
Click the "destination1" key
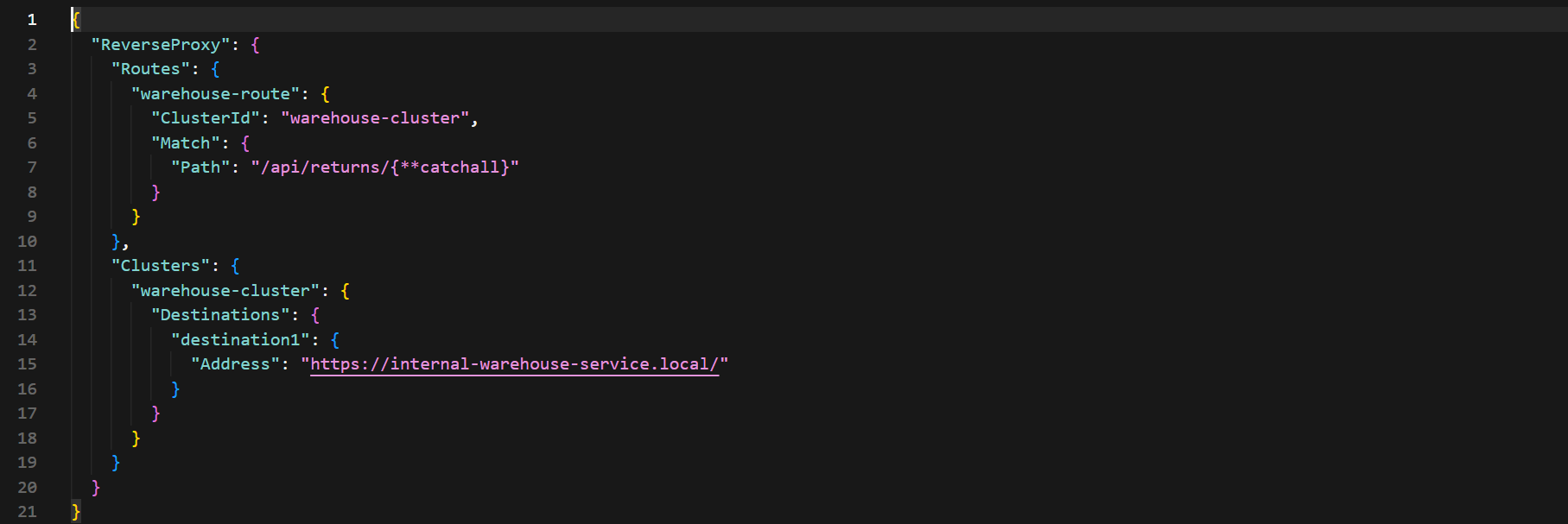[x=240, y=340]
